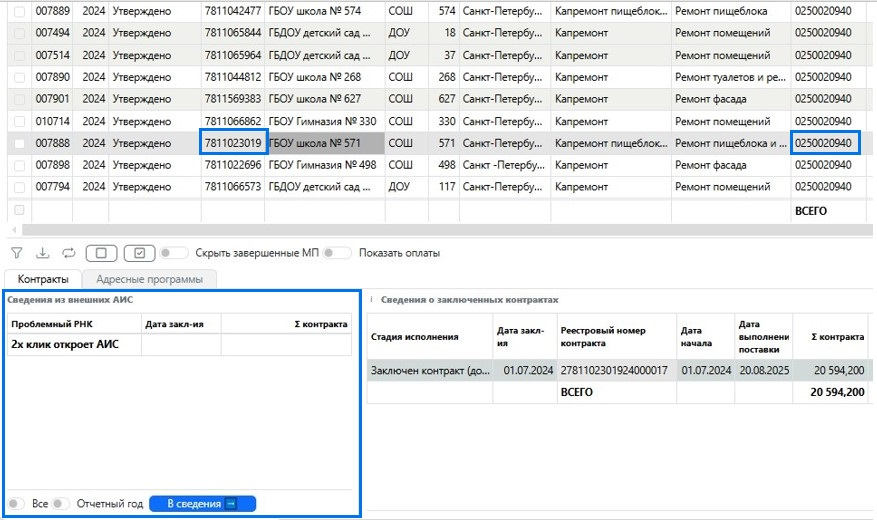The width and height of the screenshot is (877, 520).
Task: Open the 'Контракты' tab
Action: (43, 279)
